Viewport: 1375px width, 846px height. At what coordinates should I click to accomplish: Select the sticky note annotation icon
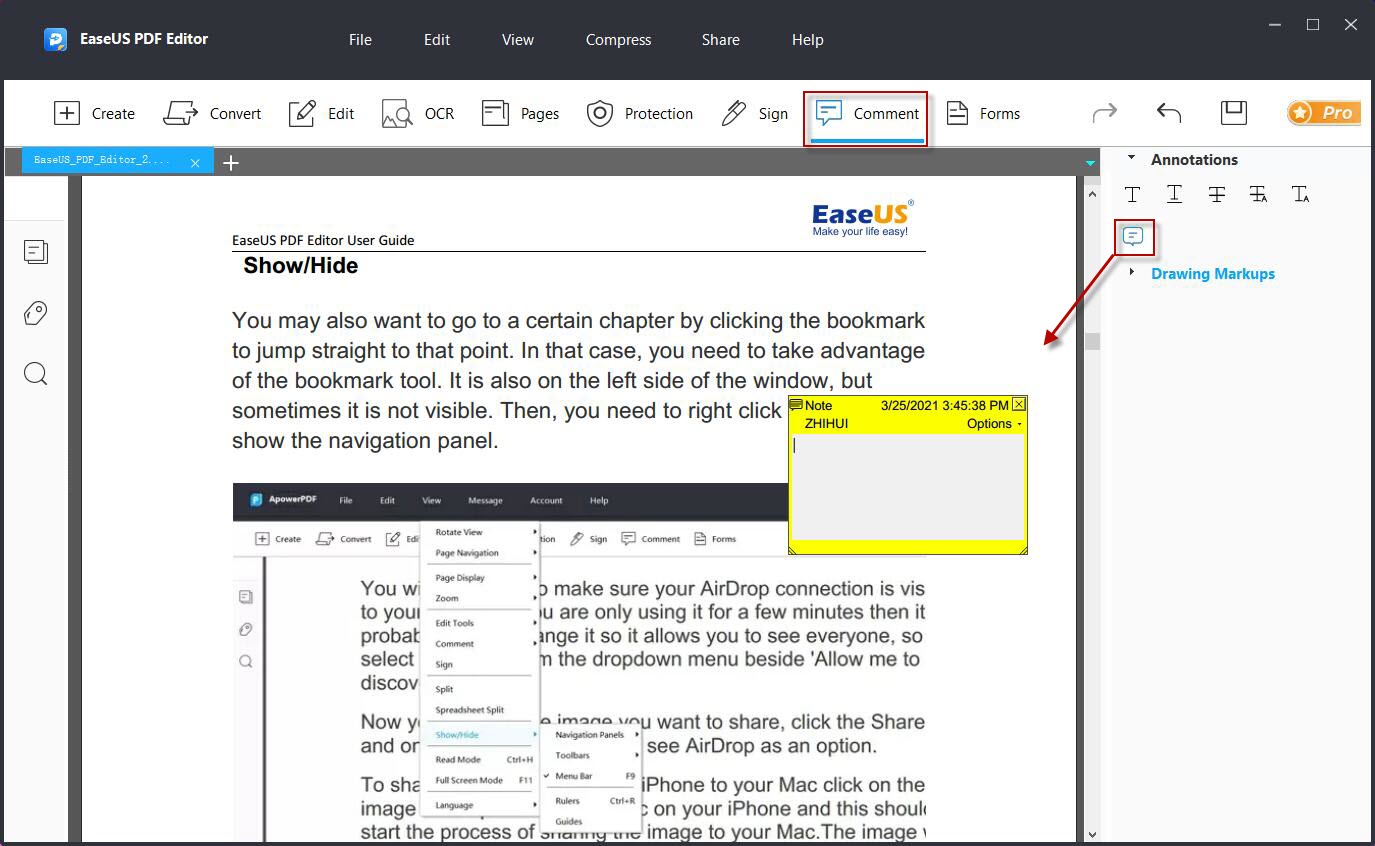tap(1133, 236)
